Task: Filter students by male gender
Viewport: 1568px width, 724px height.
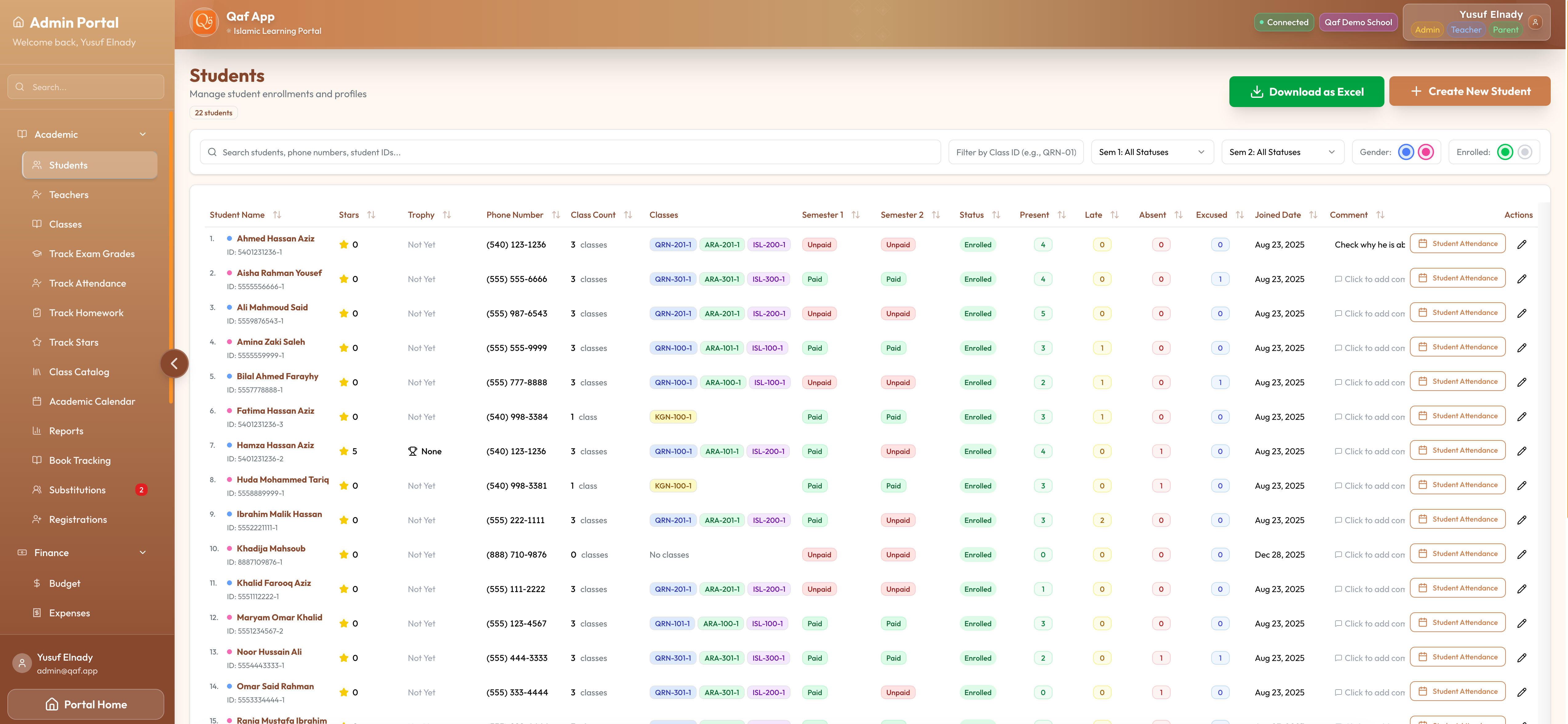Action: tap(1406, 152)
